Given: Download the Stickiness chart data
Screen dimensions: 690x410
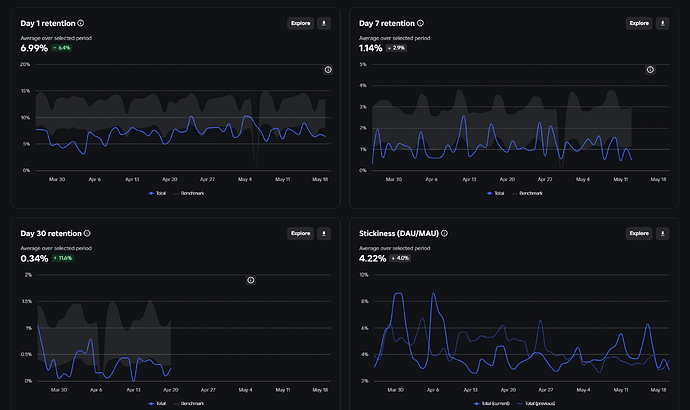Looking at the screenshot, I should tap(663, 234).
